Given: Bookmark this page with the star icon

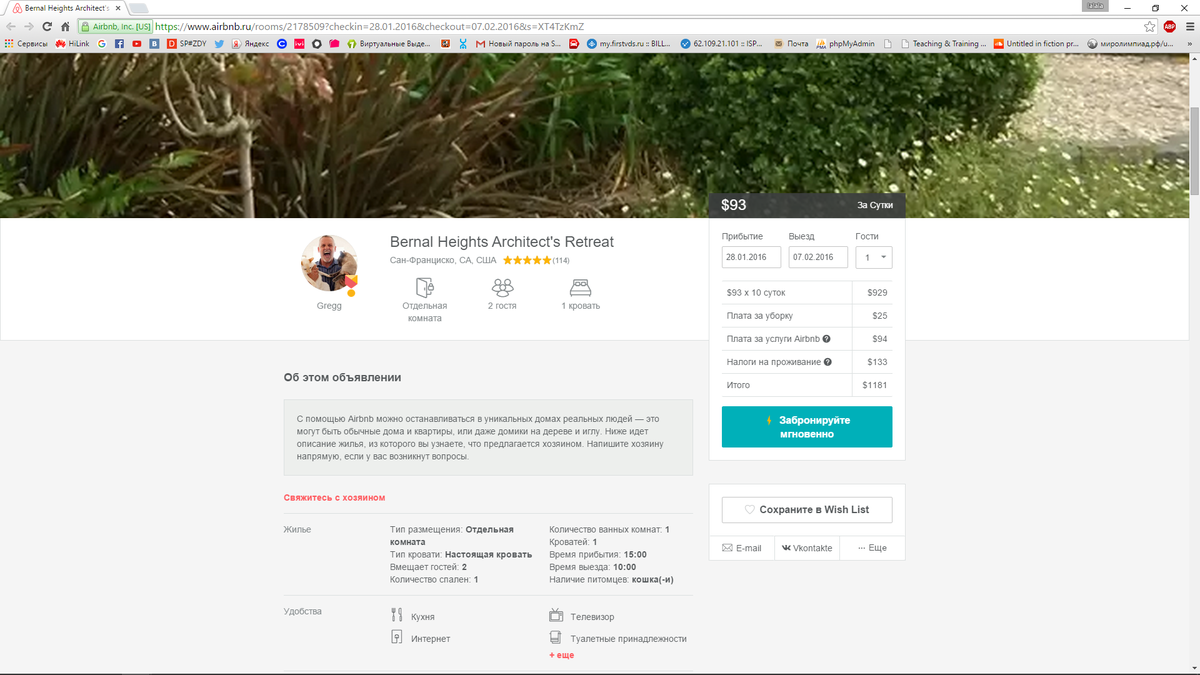Looking at the screenshot, I should (x=1150, y=26).
